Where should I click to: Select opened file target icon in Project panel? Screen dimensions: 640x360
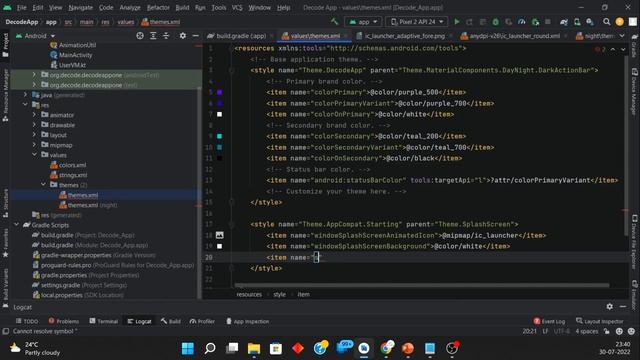click(140, 36)
